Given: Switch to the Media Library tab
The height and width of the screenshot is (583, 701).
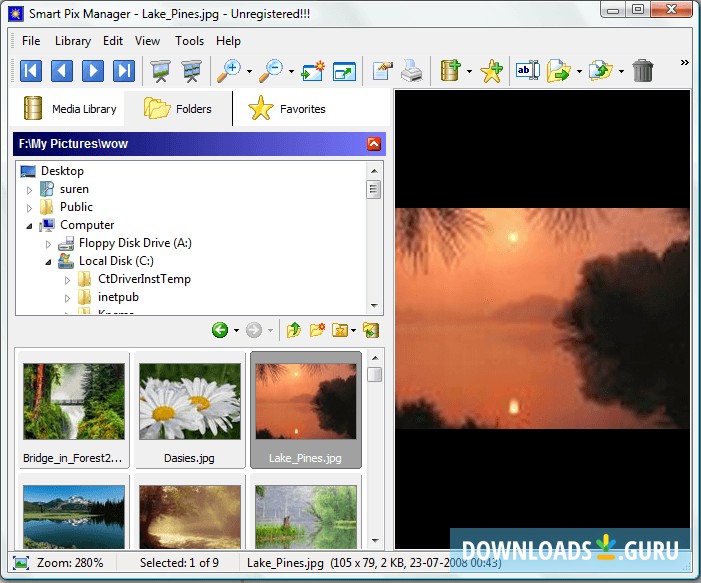Looking at the screenshot, I should point(70,109).
